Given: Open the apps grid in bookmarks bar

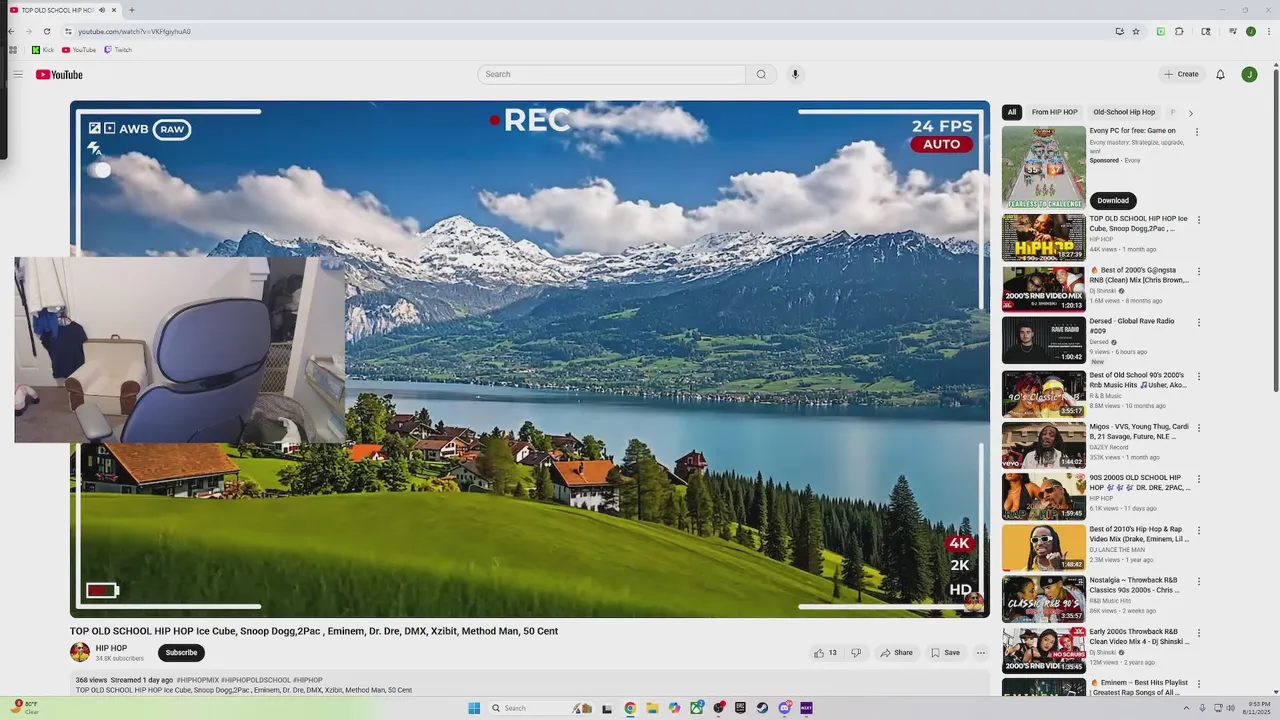Looking at the screenshot, I should [x=13, y=50].
